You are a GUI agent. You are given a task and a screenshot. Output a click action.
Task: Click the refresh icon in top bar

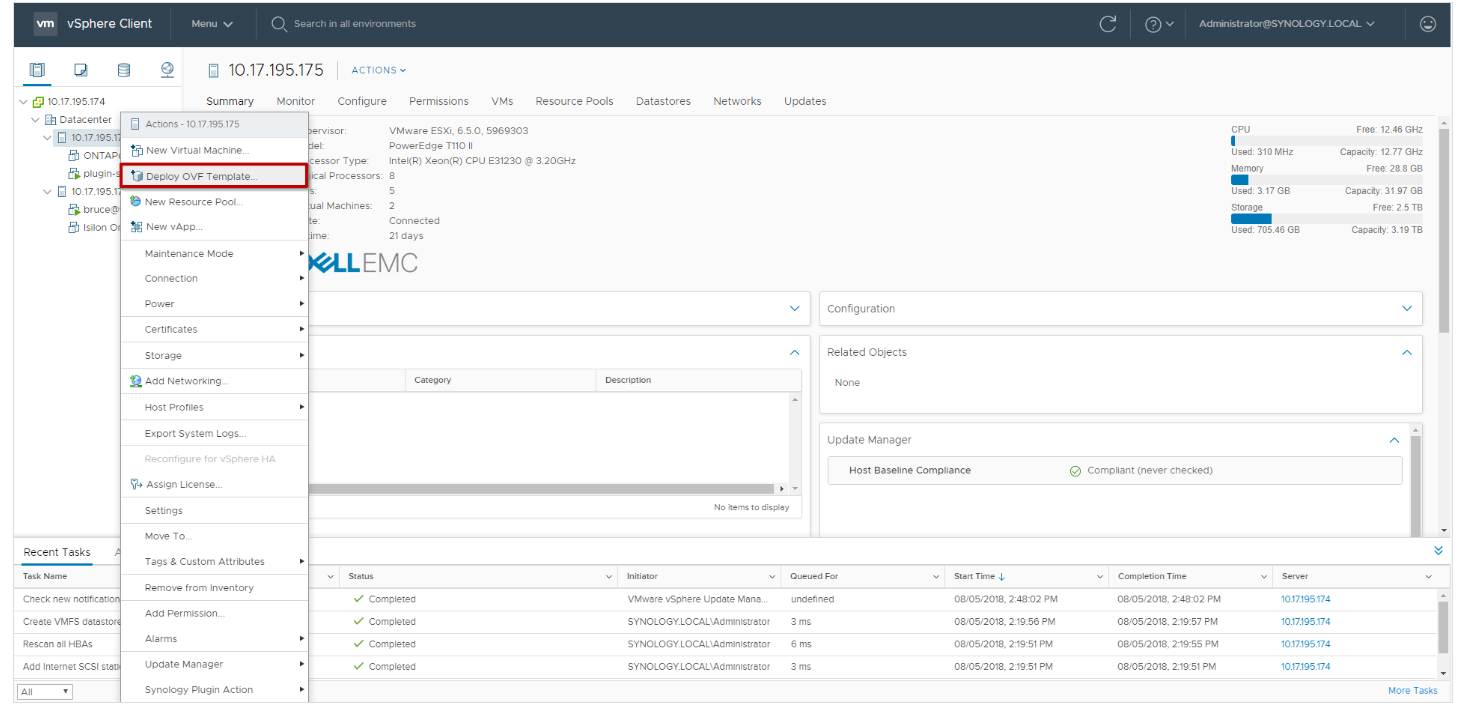1107,24
